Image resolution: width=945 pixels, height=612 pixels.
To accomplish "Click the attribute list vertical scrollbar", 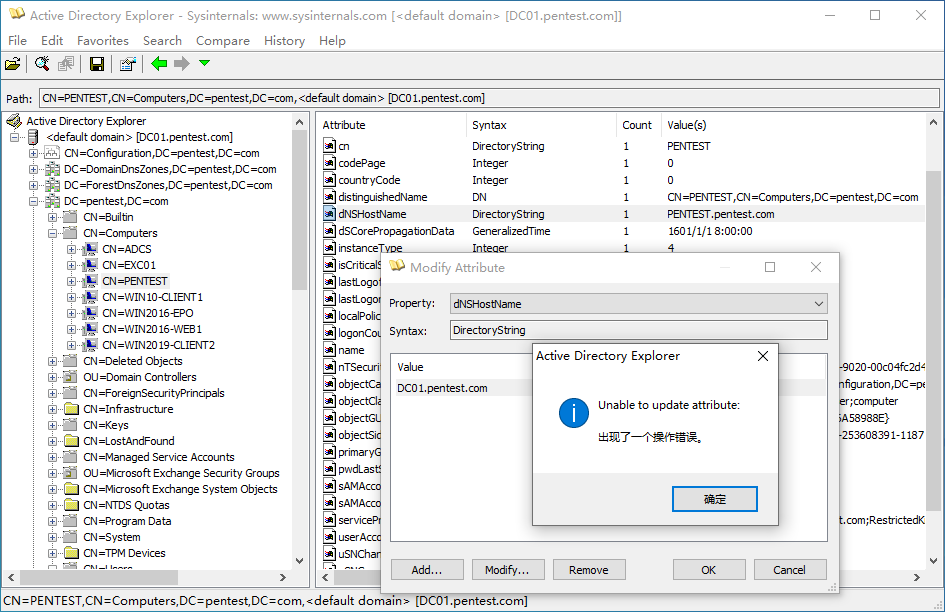I will [x=934, y=341].
